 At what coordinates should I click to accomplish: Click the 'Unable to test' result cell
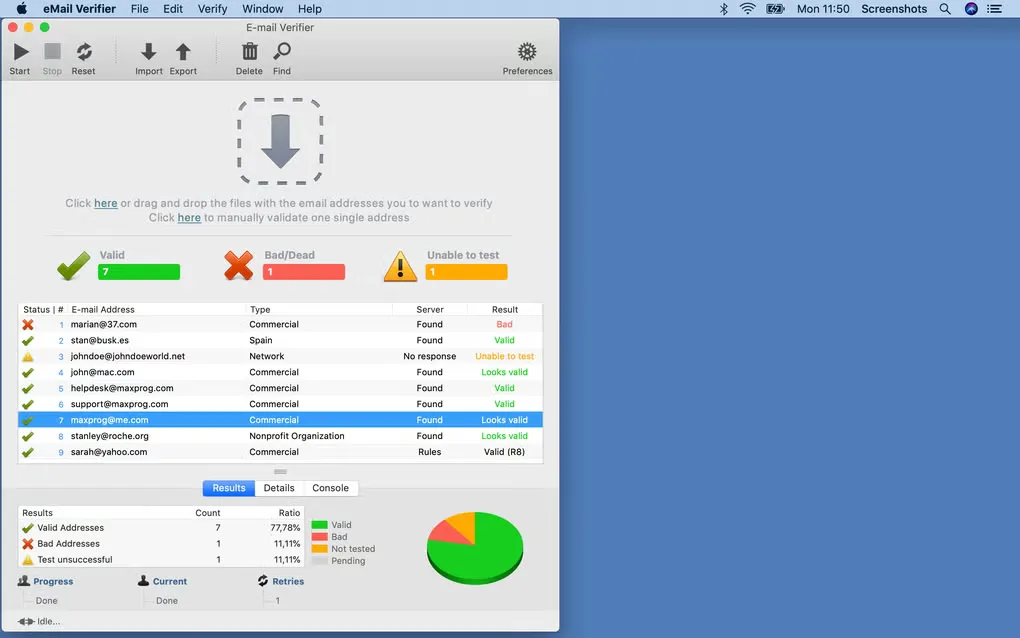pyautogui.click(x=504, y=356)
